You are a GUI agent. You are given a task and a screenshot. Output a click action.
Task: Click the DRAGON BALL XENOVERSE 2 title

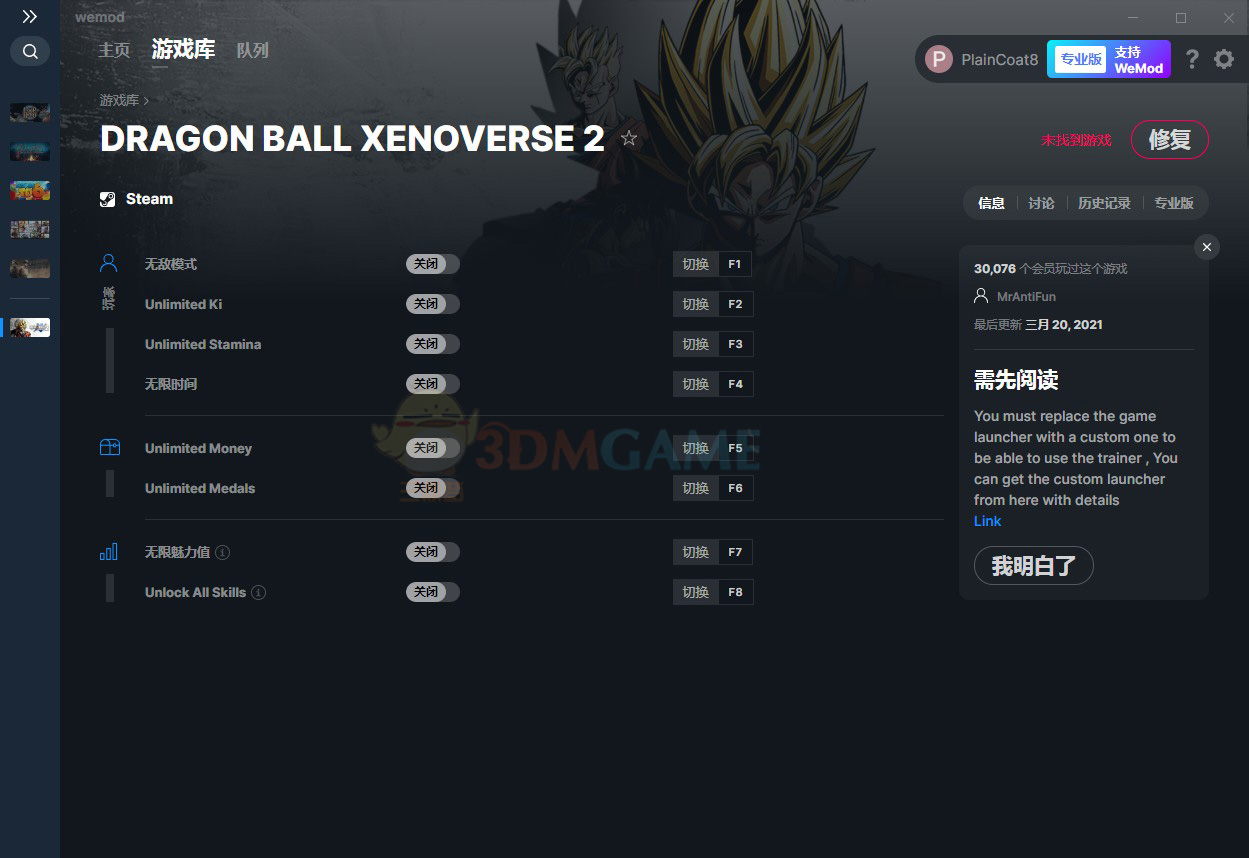point(352,139)
